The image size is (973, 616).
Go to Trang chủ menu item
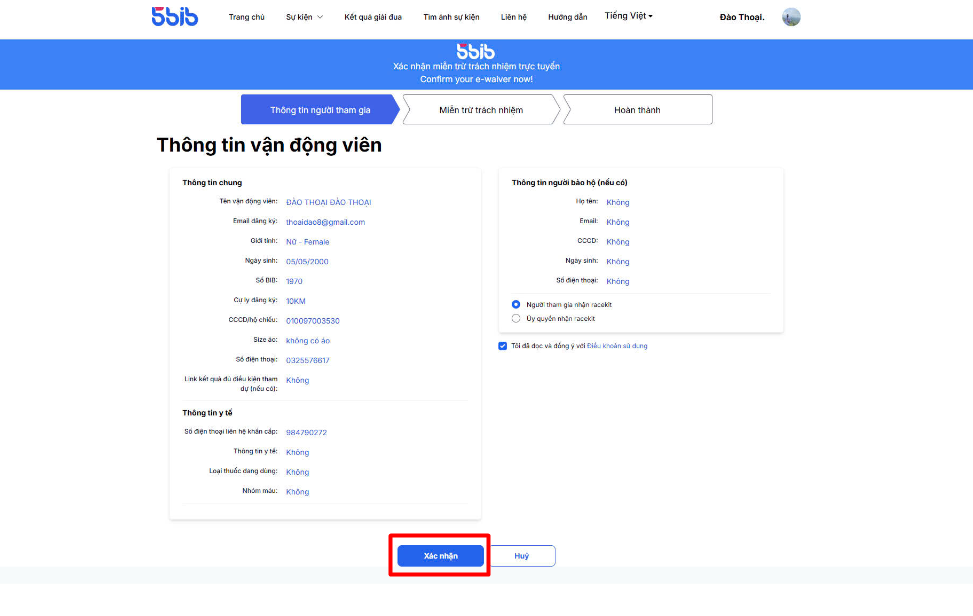pyautogui.click(x=246, y=17)
